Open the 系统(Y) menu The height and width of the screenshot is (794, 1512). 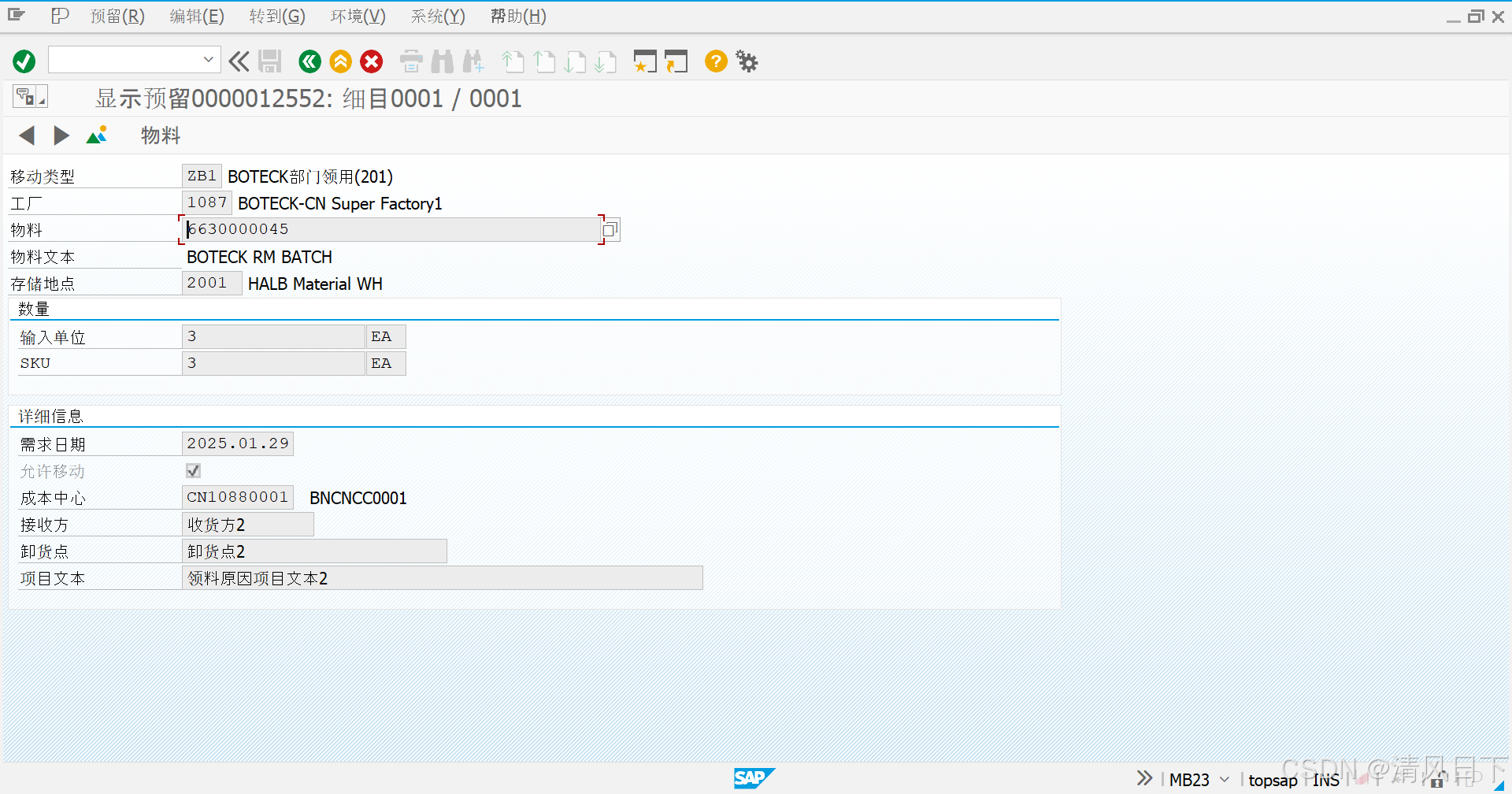coord(438,16)
